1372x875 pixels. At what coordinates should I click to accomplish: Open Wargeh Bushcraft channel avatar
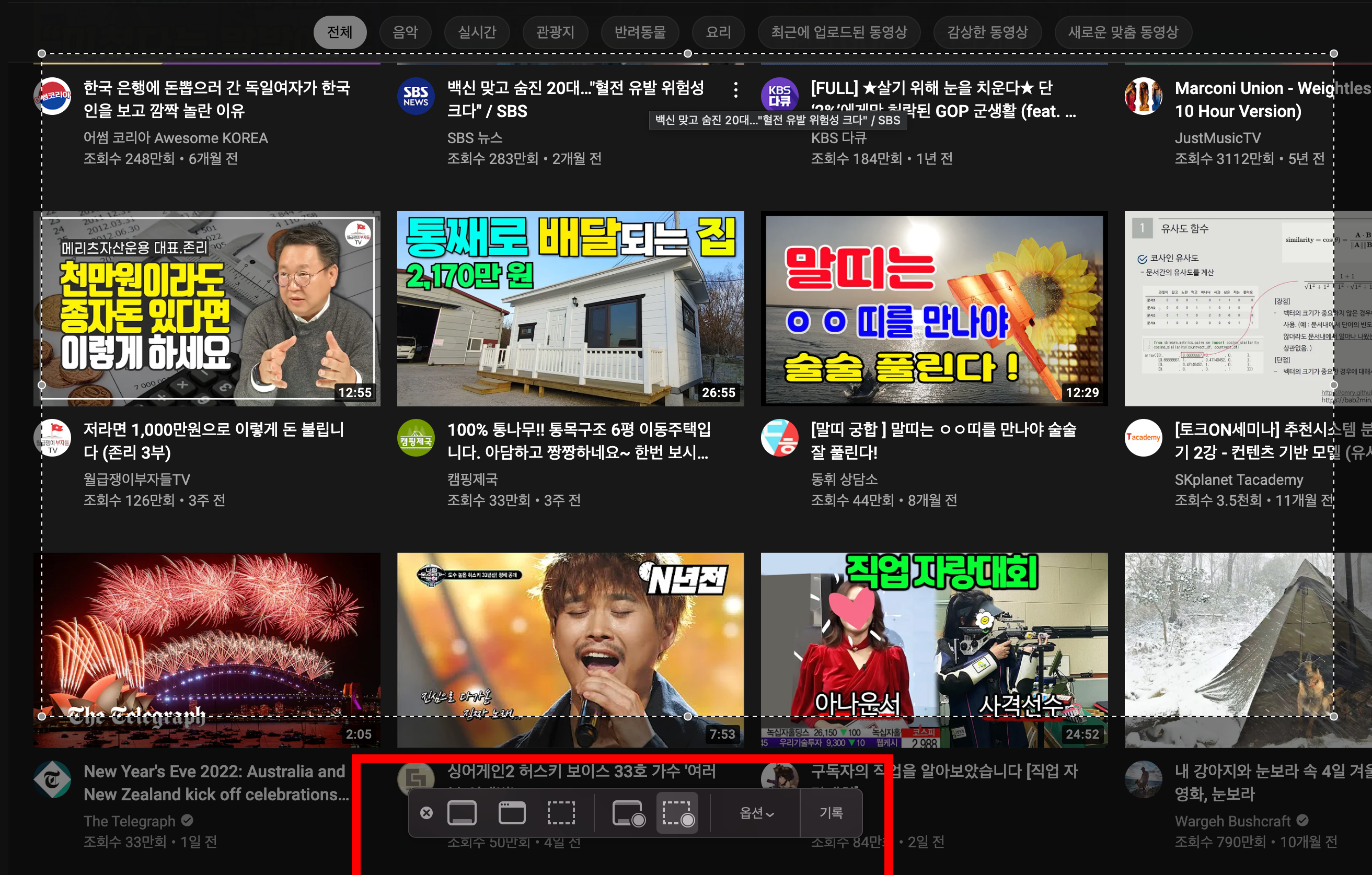click(1143, 779)
